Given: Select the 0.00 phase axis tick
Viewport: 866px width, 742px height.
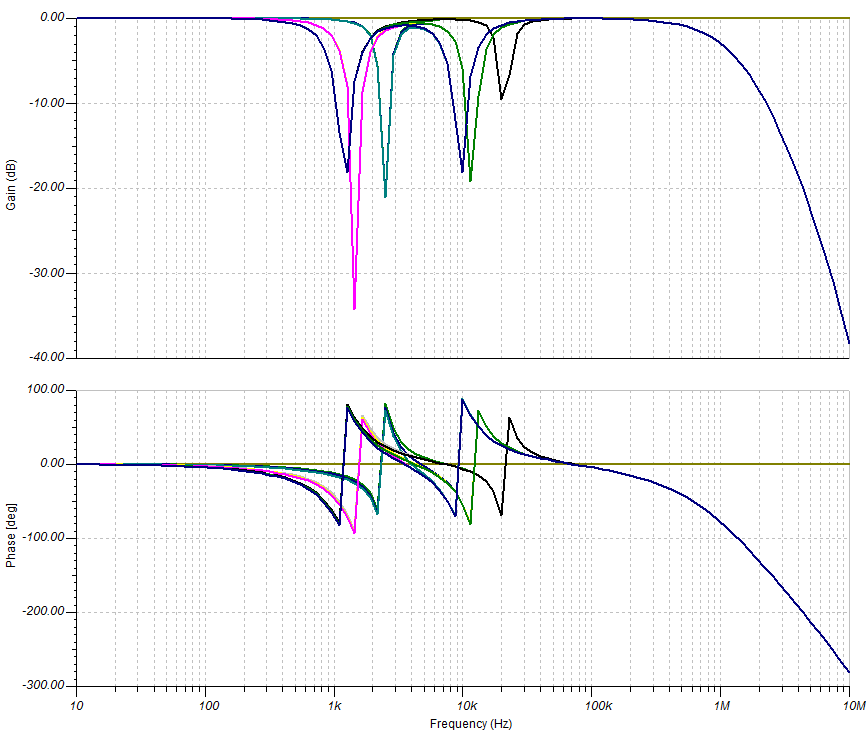Looking at the screenshot, I should [52, 464].
